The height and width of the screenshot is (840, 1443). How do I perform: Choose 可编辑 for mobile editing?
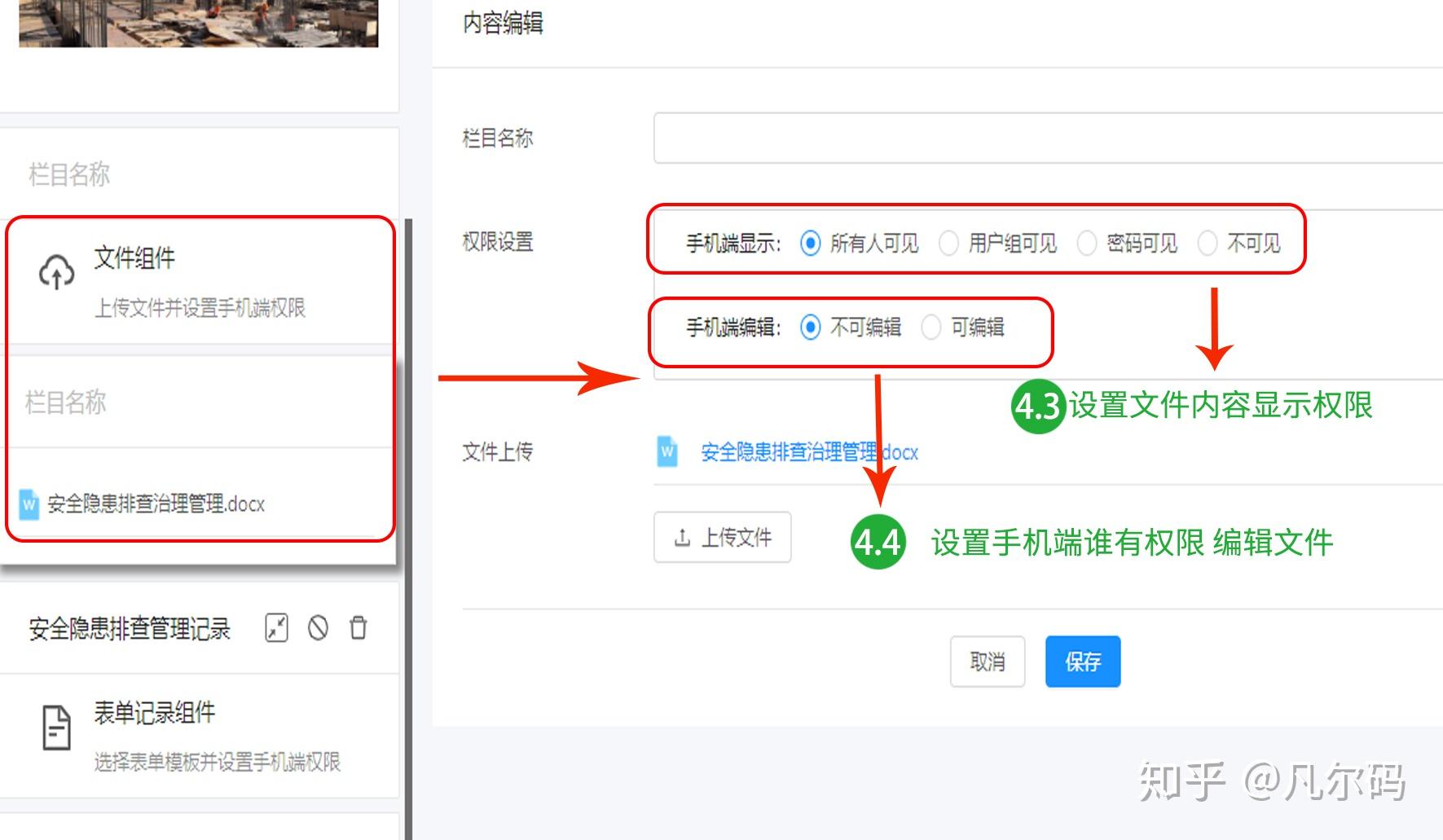930,328
